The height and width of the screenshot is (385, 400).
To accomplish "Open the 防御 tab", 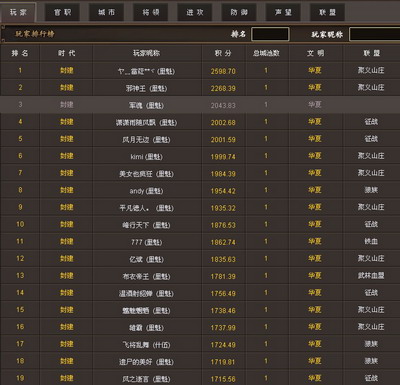I will point(239,12).
